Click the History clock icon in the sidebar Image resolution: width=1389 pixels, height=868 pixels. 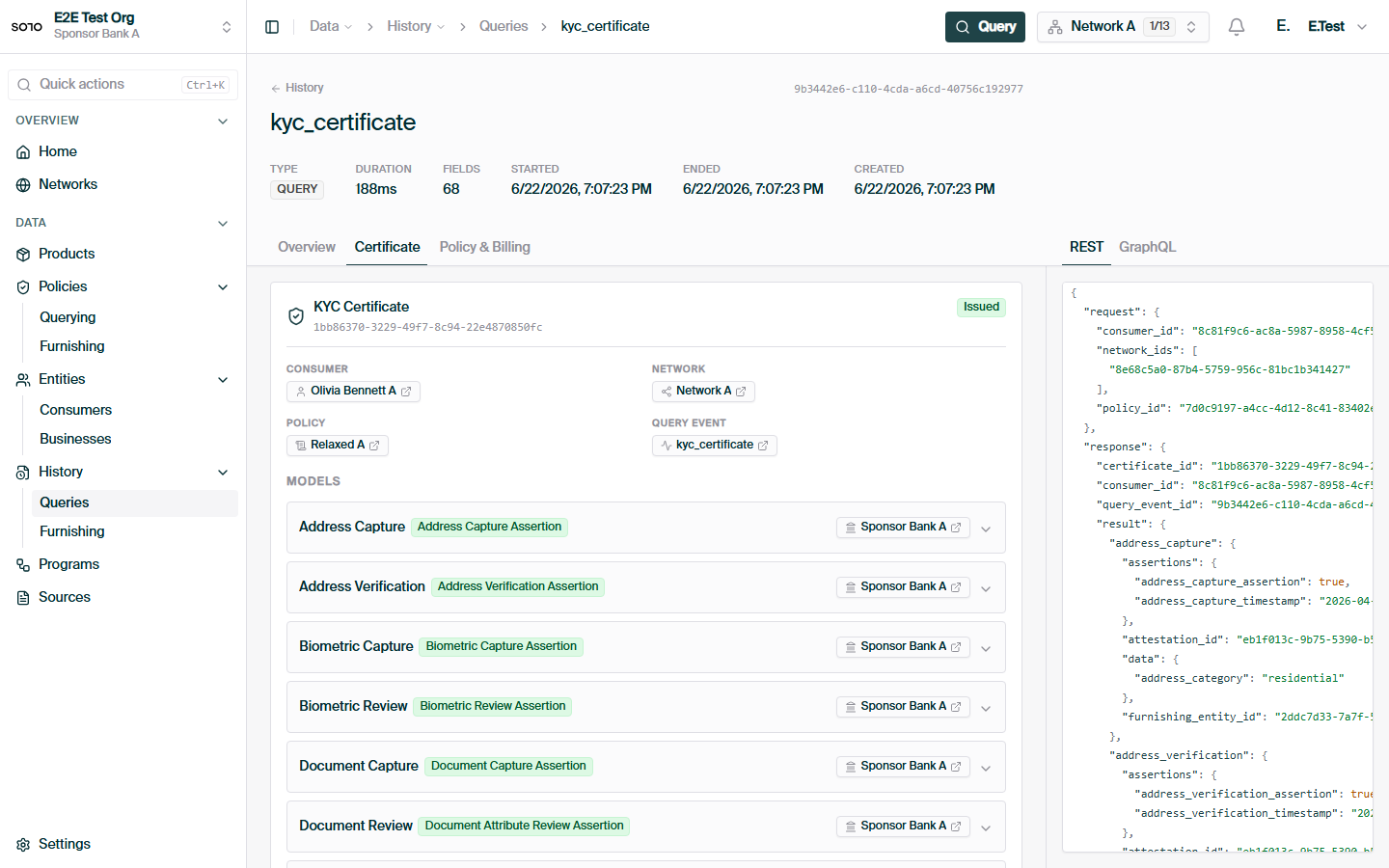pos(23,473)
